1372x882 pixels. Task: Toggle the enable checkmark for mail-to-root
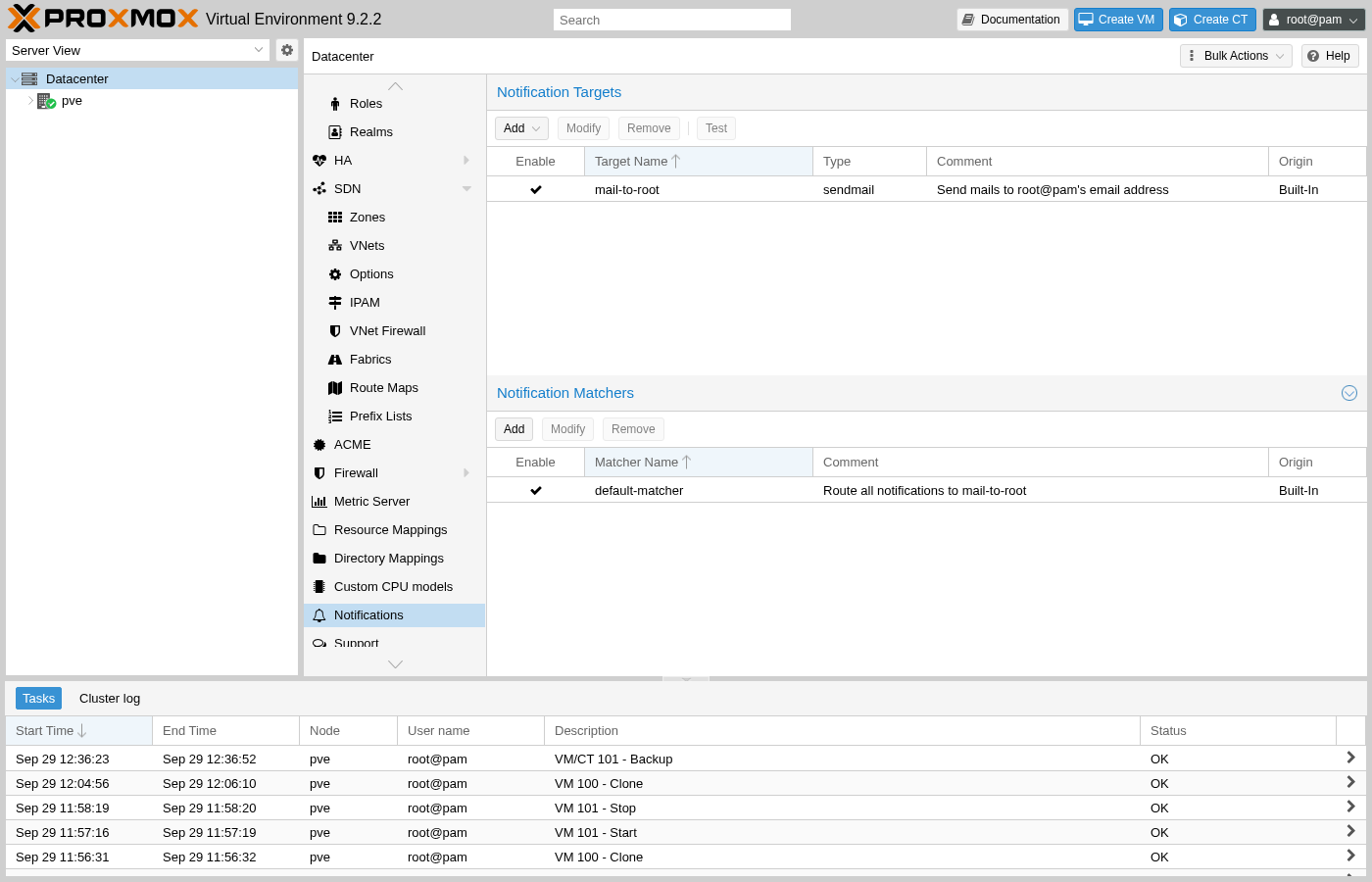(x=536, y=190)
